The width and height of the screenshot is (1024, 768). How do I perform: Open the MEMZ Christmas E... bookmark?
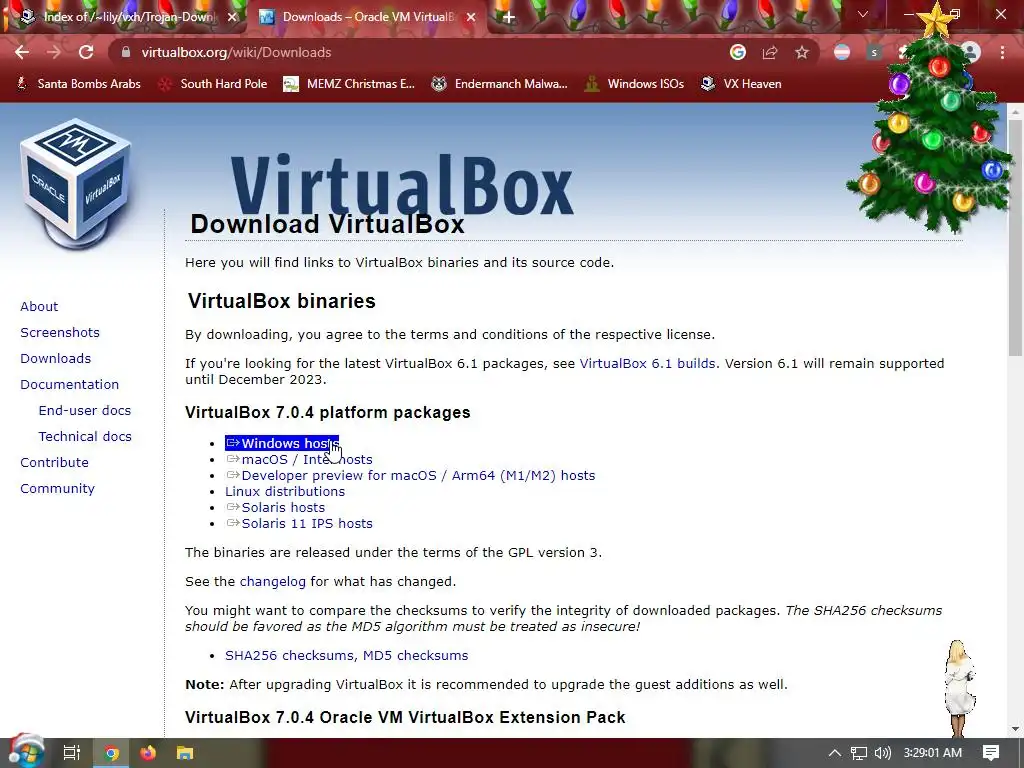tap(349, 84)
